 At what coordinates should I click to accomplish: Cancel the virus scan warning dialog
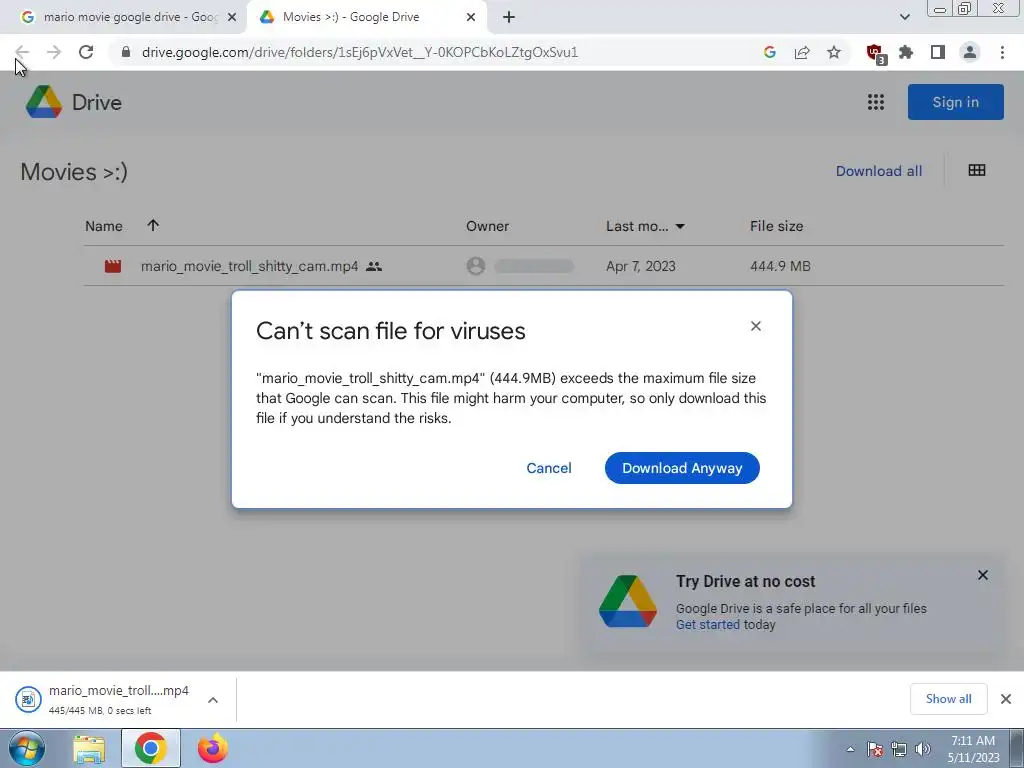click(x=549, y=468)
